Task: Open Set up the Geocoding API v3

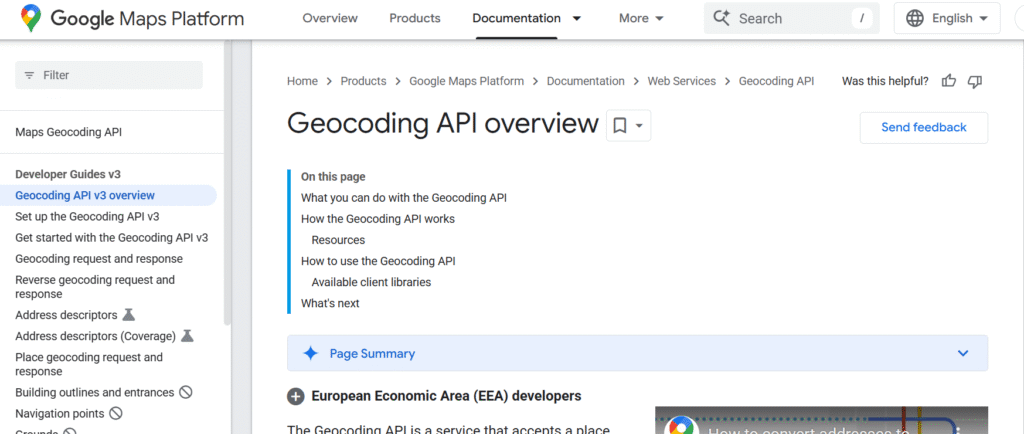Action: coord(87,216)
